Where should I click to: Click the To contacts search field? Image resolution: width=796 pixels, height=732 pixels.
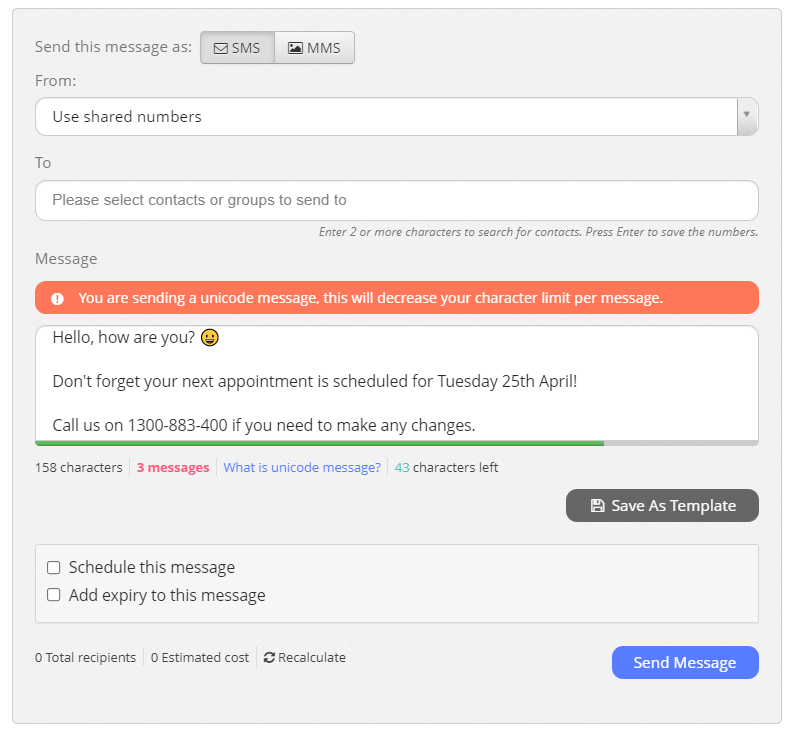[396, 200]
